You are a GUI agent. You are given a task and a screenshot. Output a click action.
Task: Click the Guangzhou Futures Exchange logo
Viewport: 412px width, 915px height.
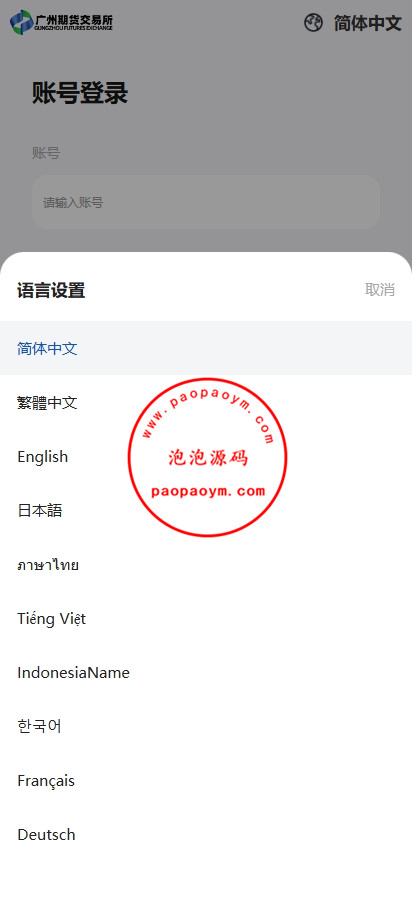tap(61, 22)
